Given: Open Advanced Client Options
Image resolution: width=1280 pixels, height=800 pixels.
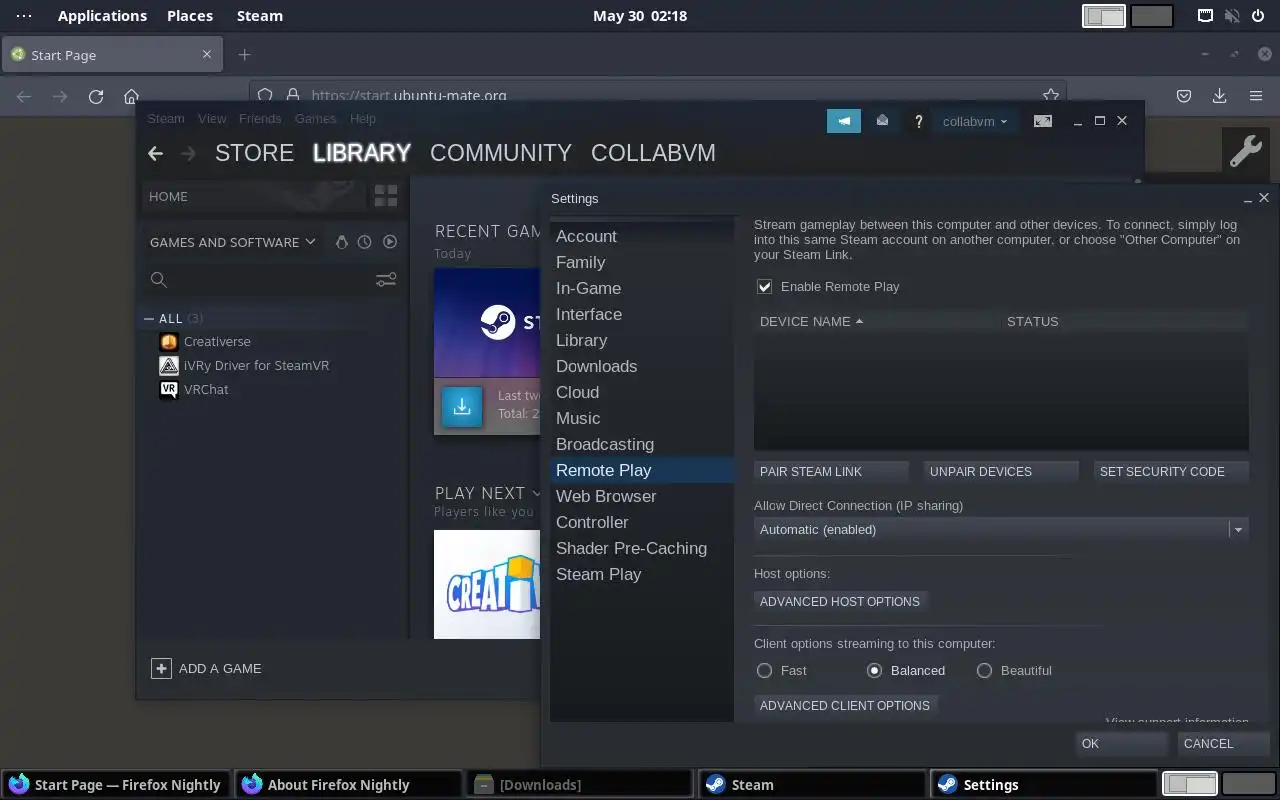Looking at the screenshot, I should 845,705.
